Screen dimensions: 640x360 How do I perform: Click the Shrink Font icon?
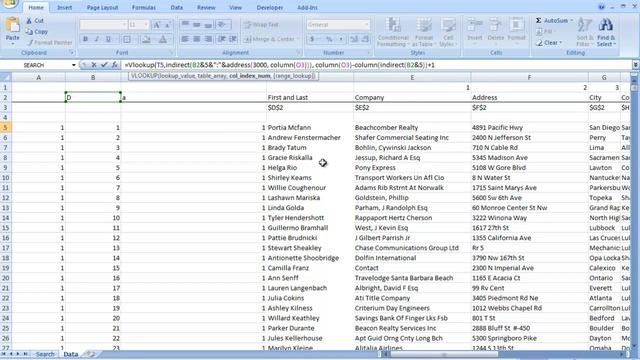(168, 25)
